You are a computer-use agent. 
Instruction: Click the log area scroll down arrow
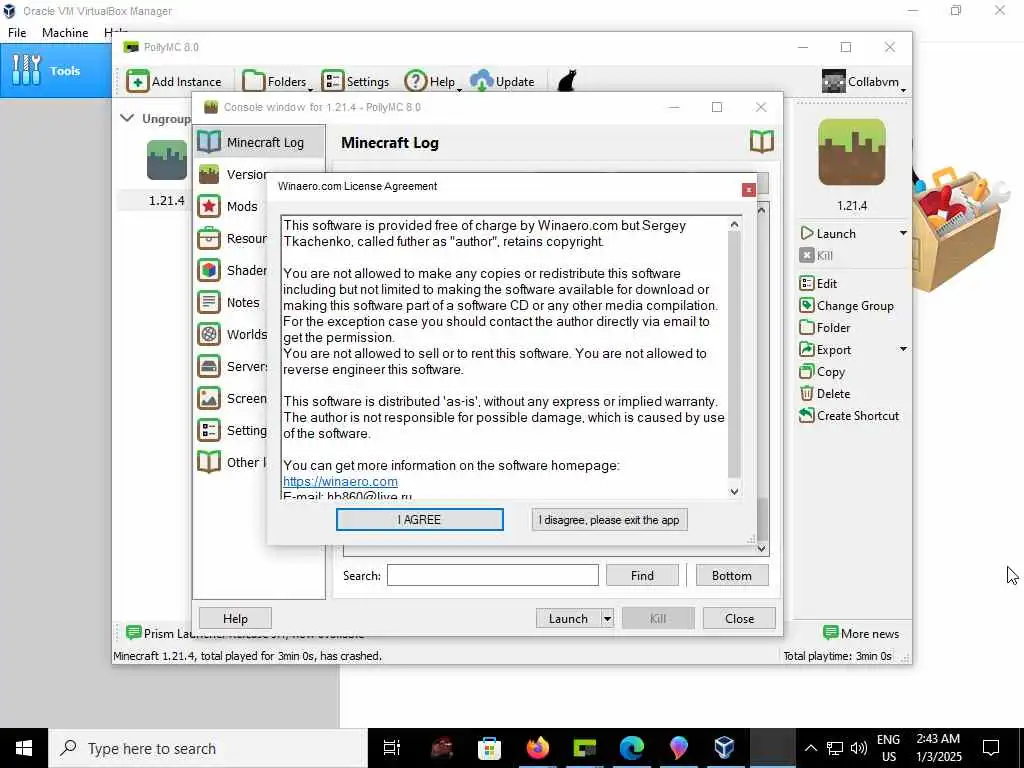point(761,549)
